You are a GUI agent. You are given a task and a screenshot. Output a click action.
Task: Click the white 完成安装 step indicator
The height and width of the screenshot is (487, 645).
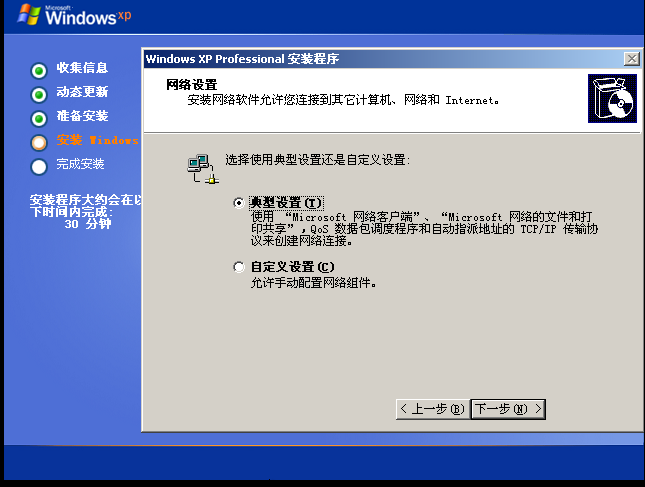[39, 167]
